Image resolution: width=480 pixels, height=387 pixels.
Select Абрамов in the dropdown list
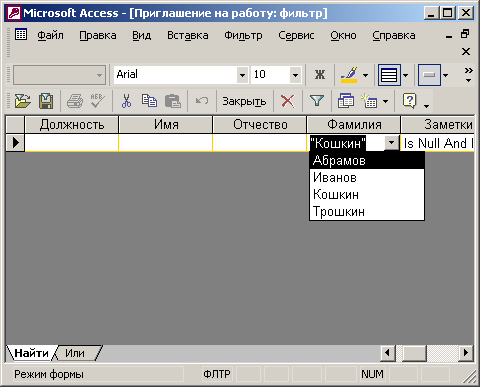tap(367, 161)
